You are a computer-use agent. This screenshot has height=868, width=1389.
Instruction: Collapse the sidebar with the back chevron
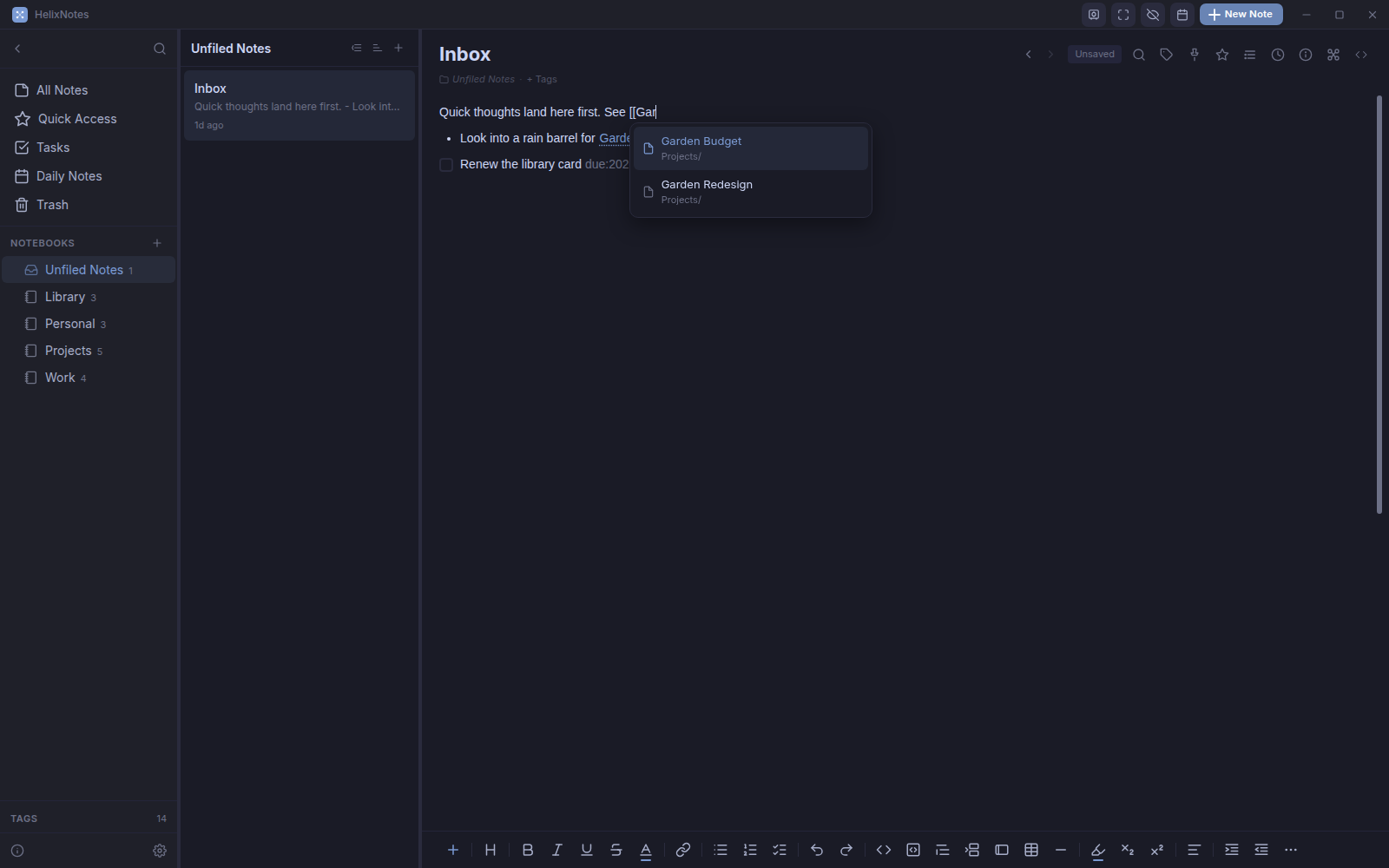coord(17,49)
